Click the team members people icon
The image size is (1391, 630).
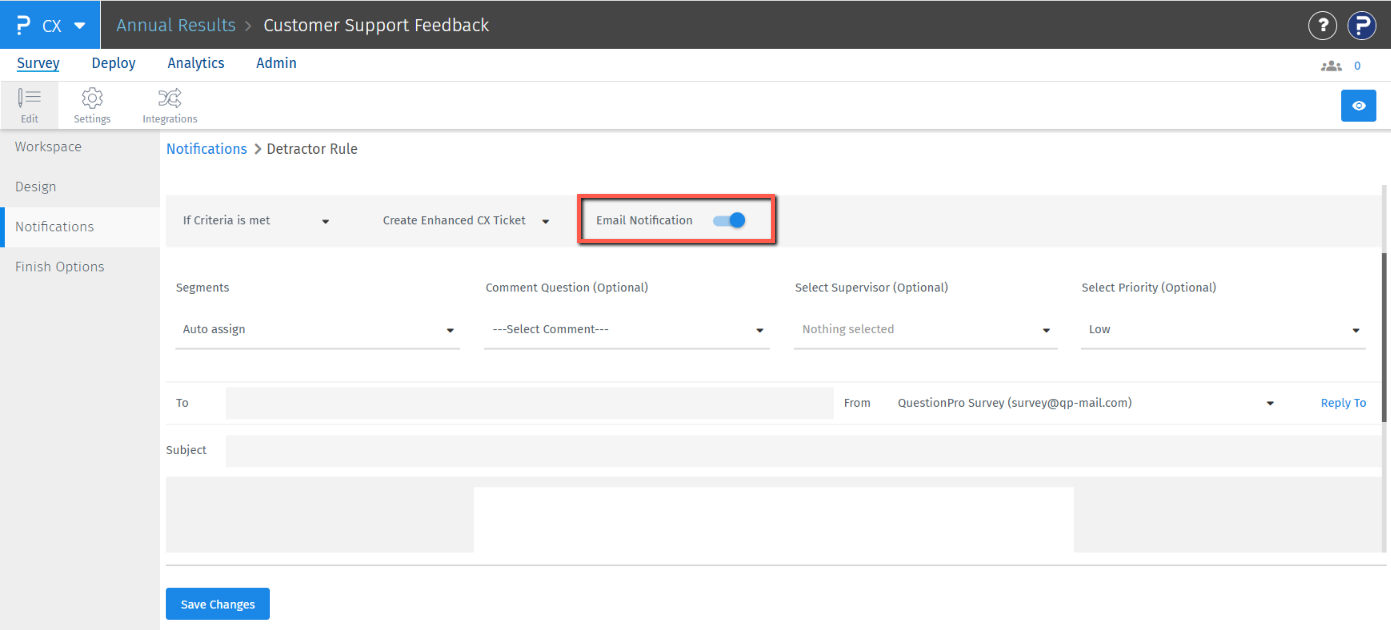coord(1331,66)
